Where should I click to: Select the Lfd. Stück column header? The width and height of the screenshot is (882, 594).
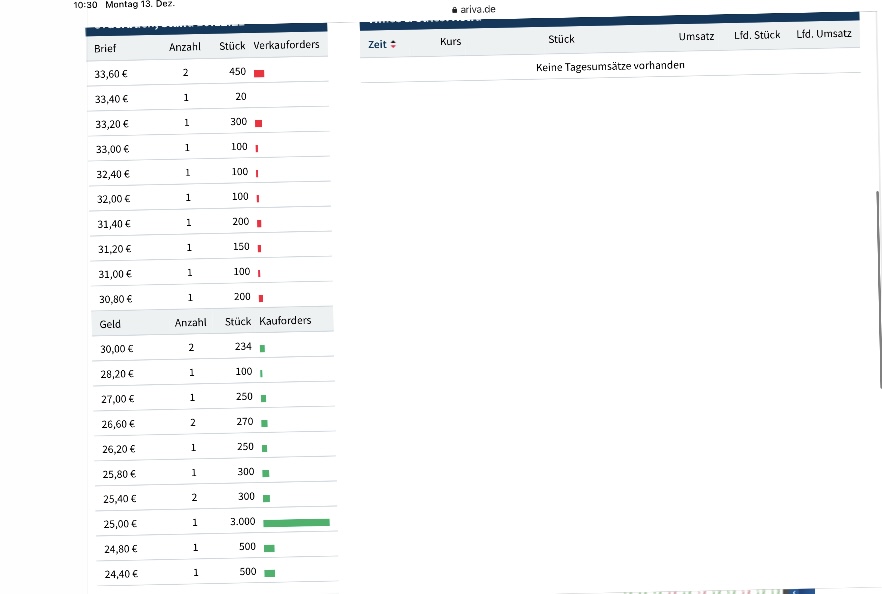[x=757, y=36]
